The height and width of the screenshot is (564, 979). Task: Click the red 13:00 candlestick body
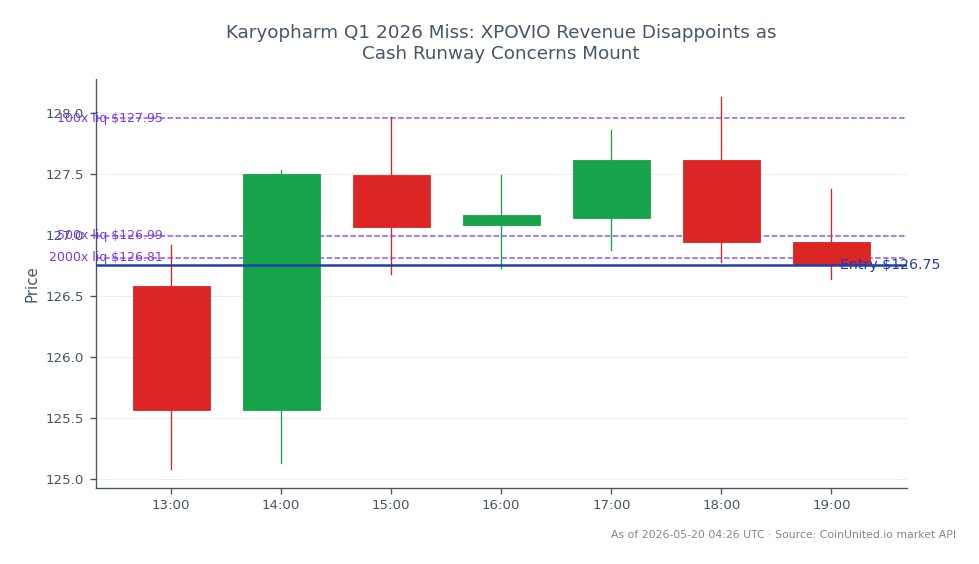[172, 348]
